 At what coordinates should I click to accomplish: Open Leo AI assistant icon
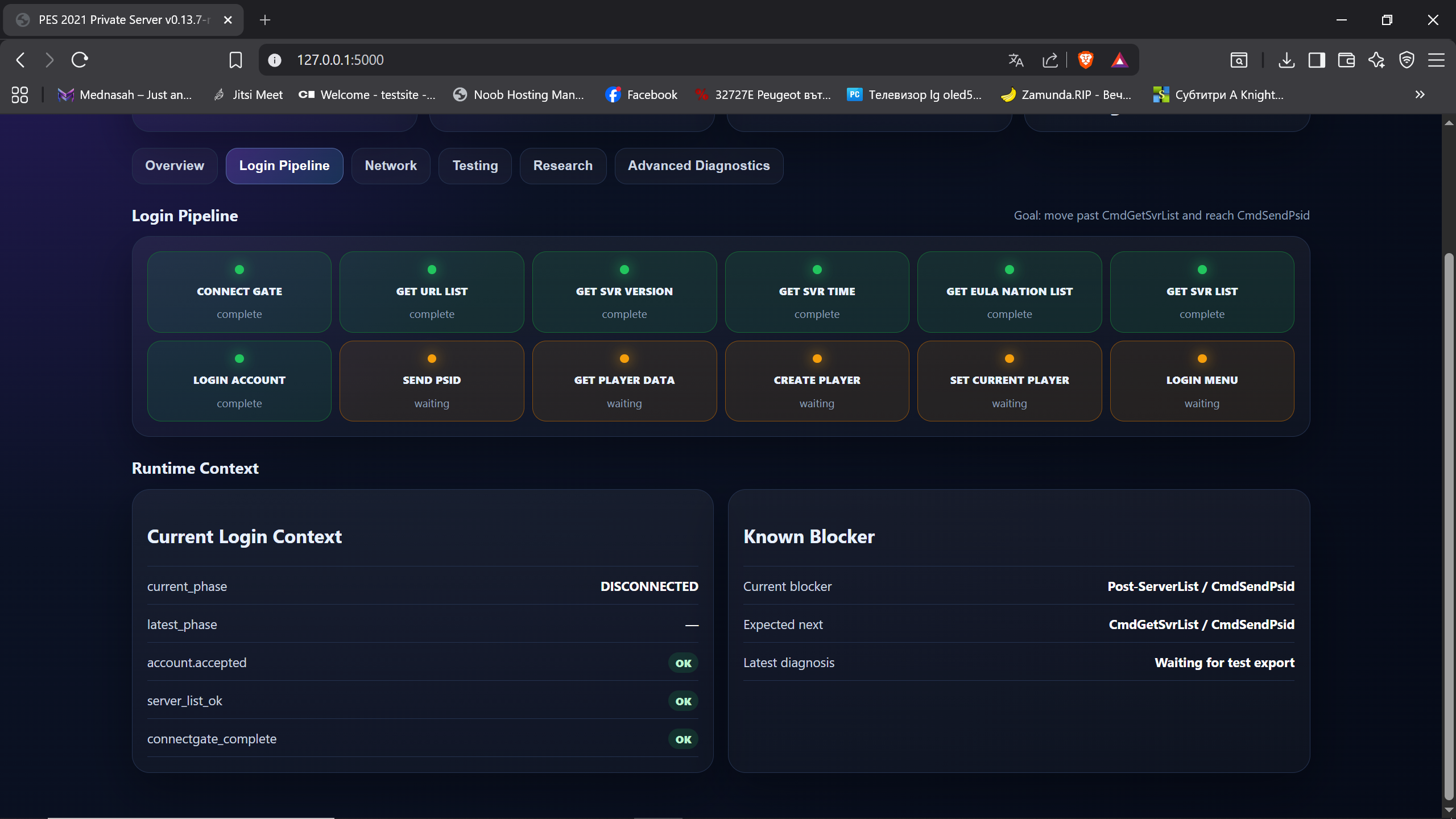pyautogui.click(x=1376, y=60)
